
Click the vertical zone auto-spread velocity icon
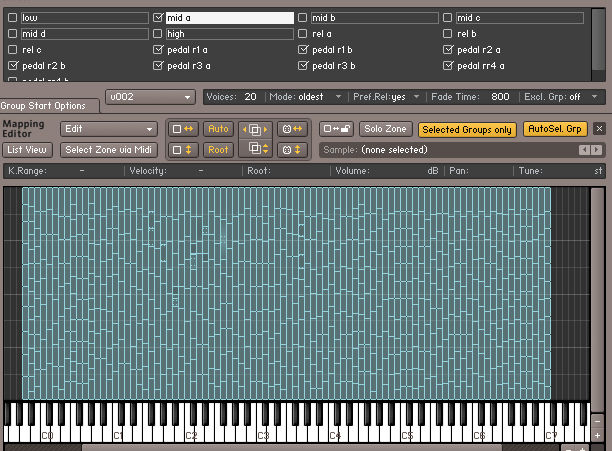coord(183,150)
